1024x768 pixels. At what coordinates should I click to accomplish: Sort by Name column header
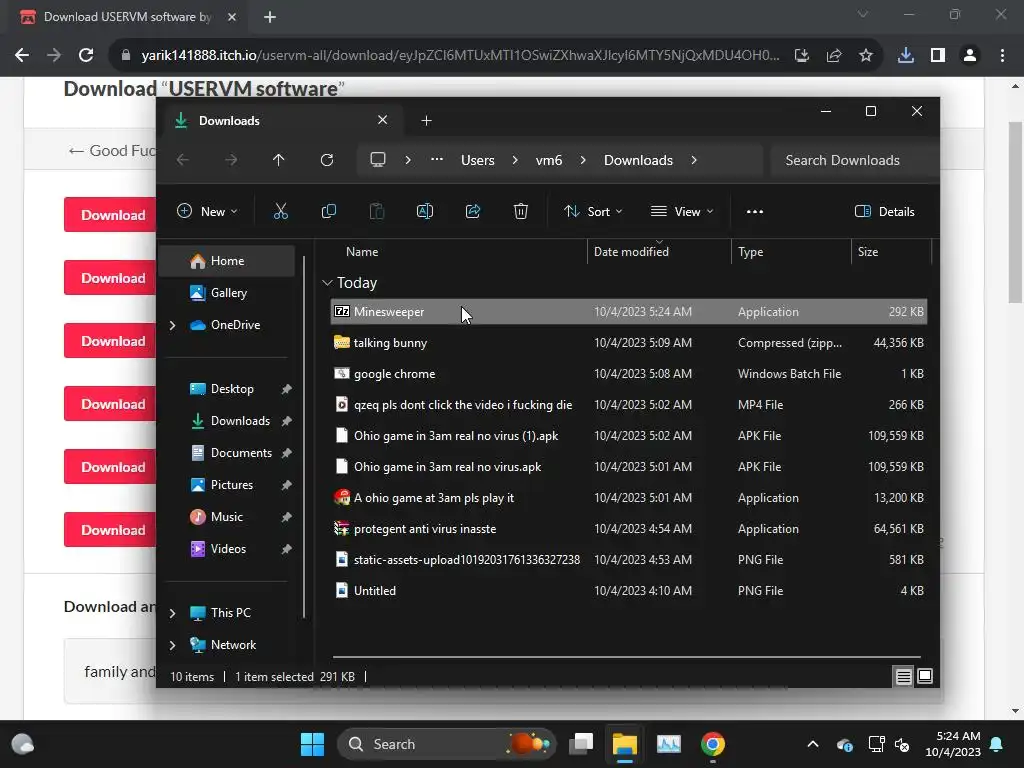tap(457, 251)
